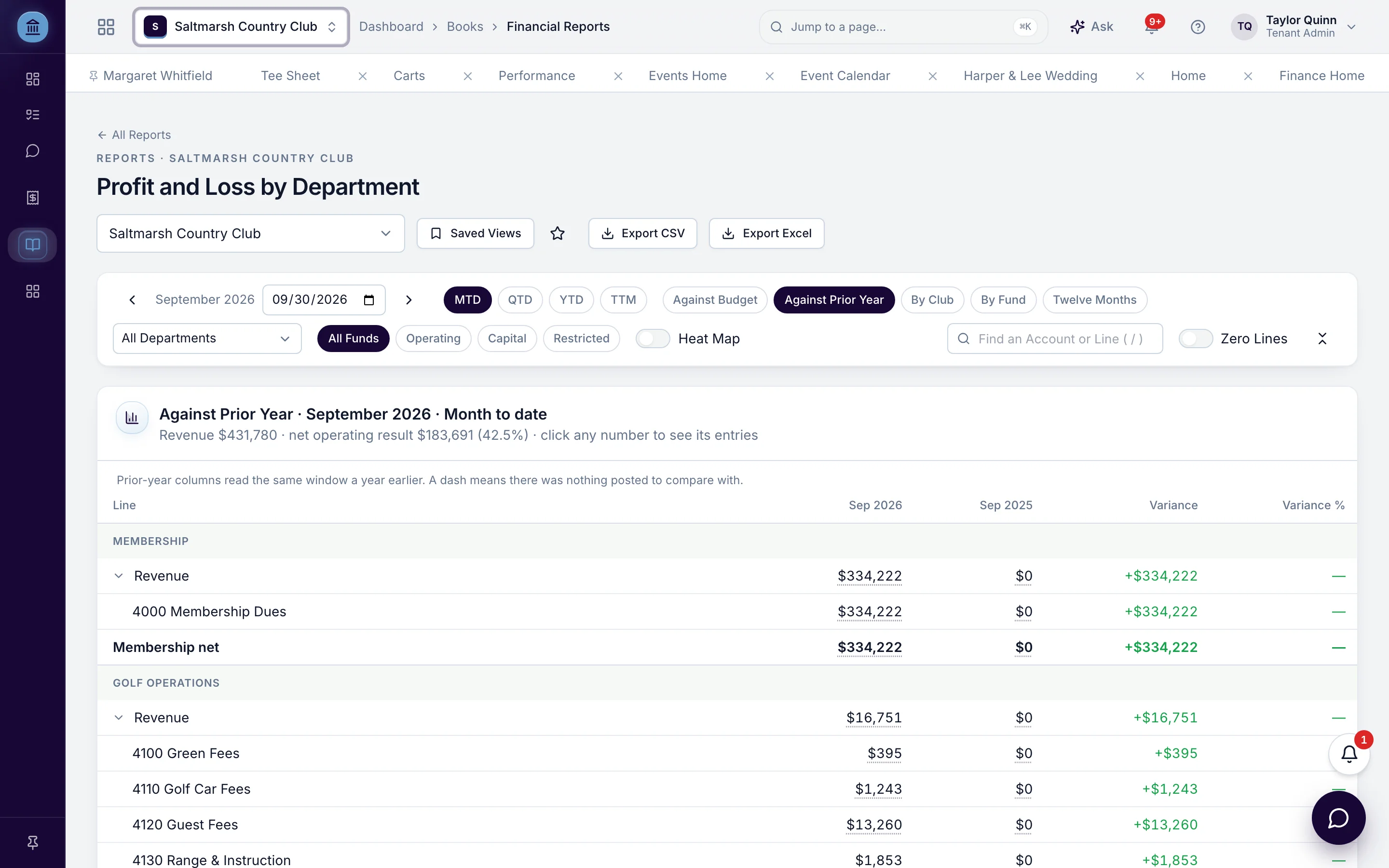Collapse the Golf Operations Revenue row
The height and width of the screenshot is (868, 1389).
(x=119, y=718)
